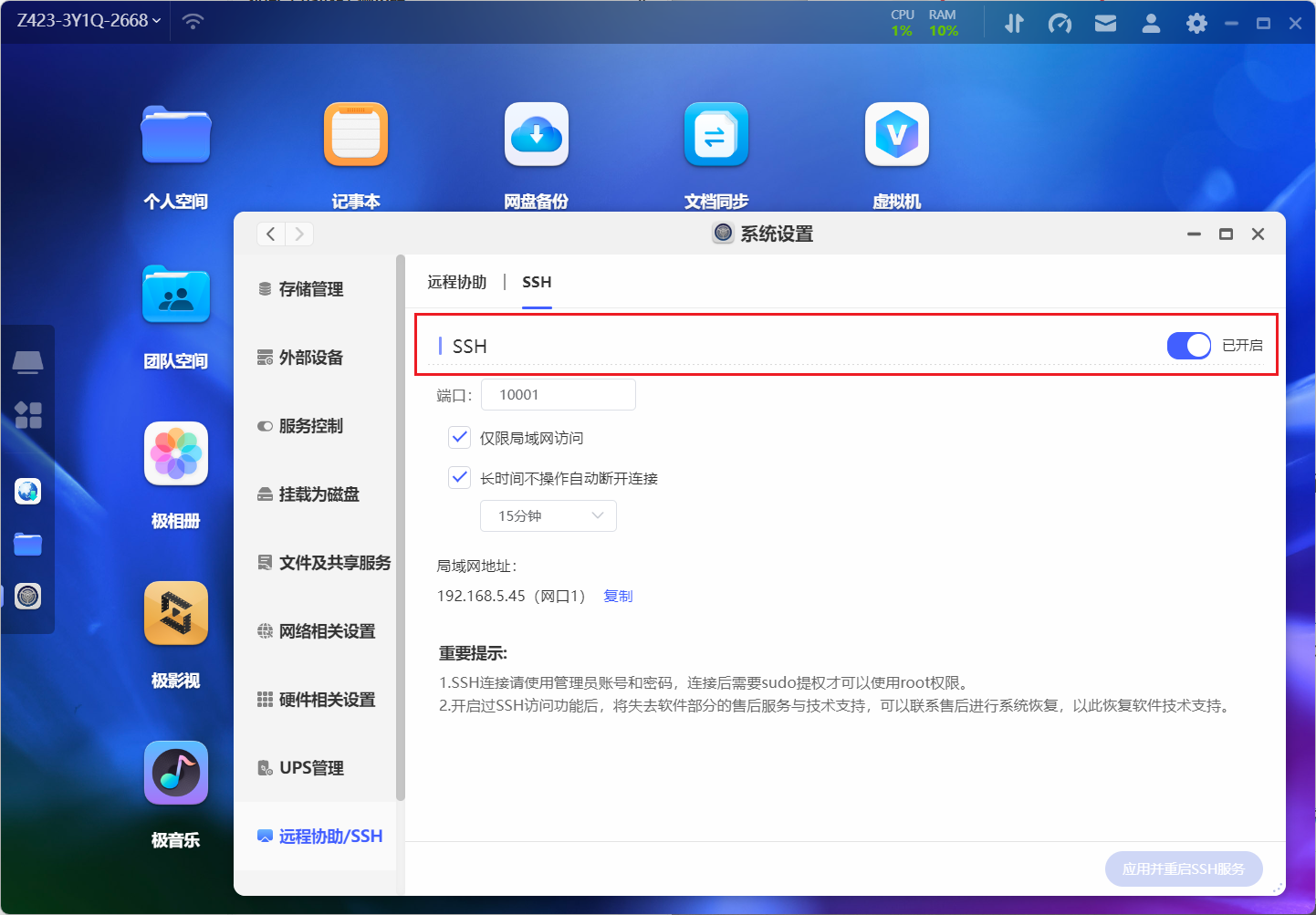Toggle off the SSH service switch
This screenshot has height=915, width=1316.
[x=1188, y=346]
